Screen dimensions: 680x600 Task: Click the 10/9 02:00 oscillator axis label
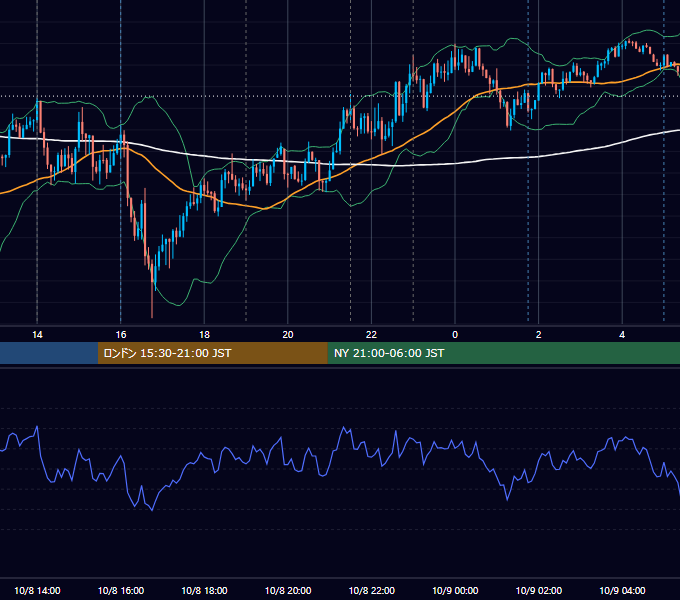[x=539, y=590]
